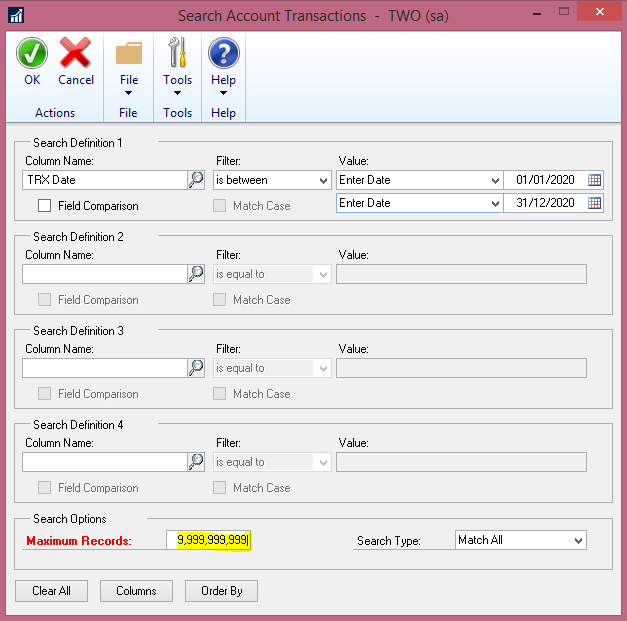Toggle Field Comparison in Search Definition 1

(44, 206)
